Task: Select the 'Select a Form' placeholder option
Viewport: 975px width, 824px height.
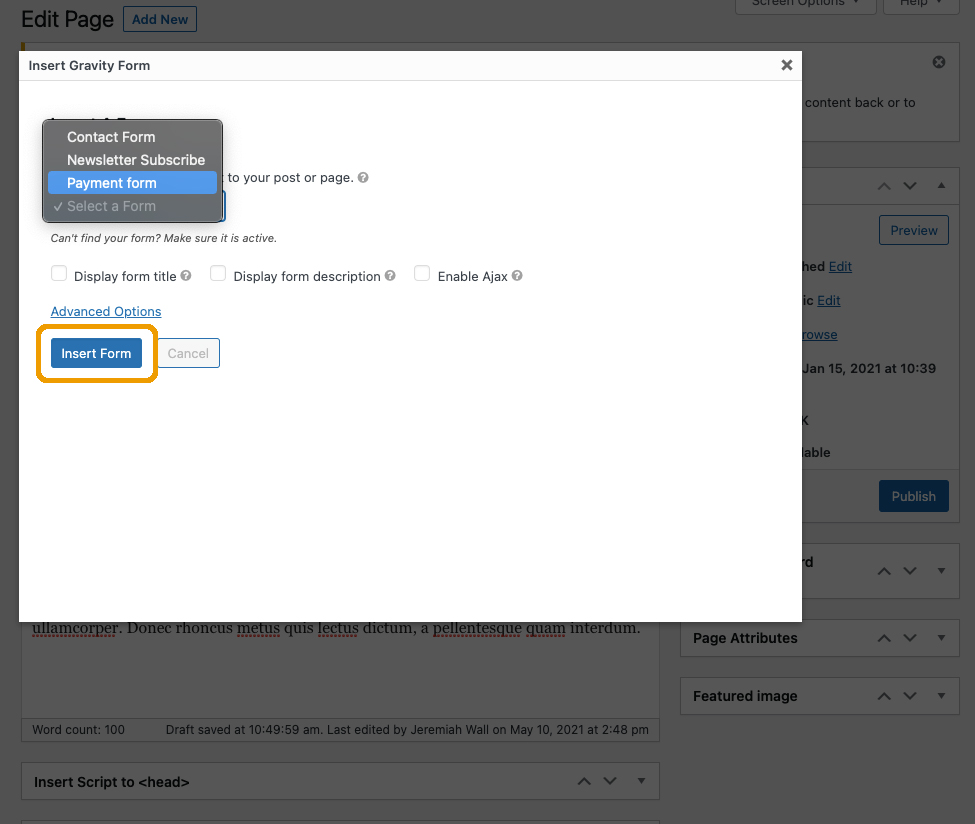Action: [x=132, y=206]
